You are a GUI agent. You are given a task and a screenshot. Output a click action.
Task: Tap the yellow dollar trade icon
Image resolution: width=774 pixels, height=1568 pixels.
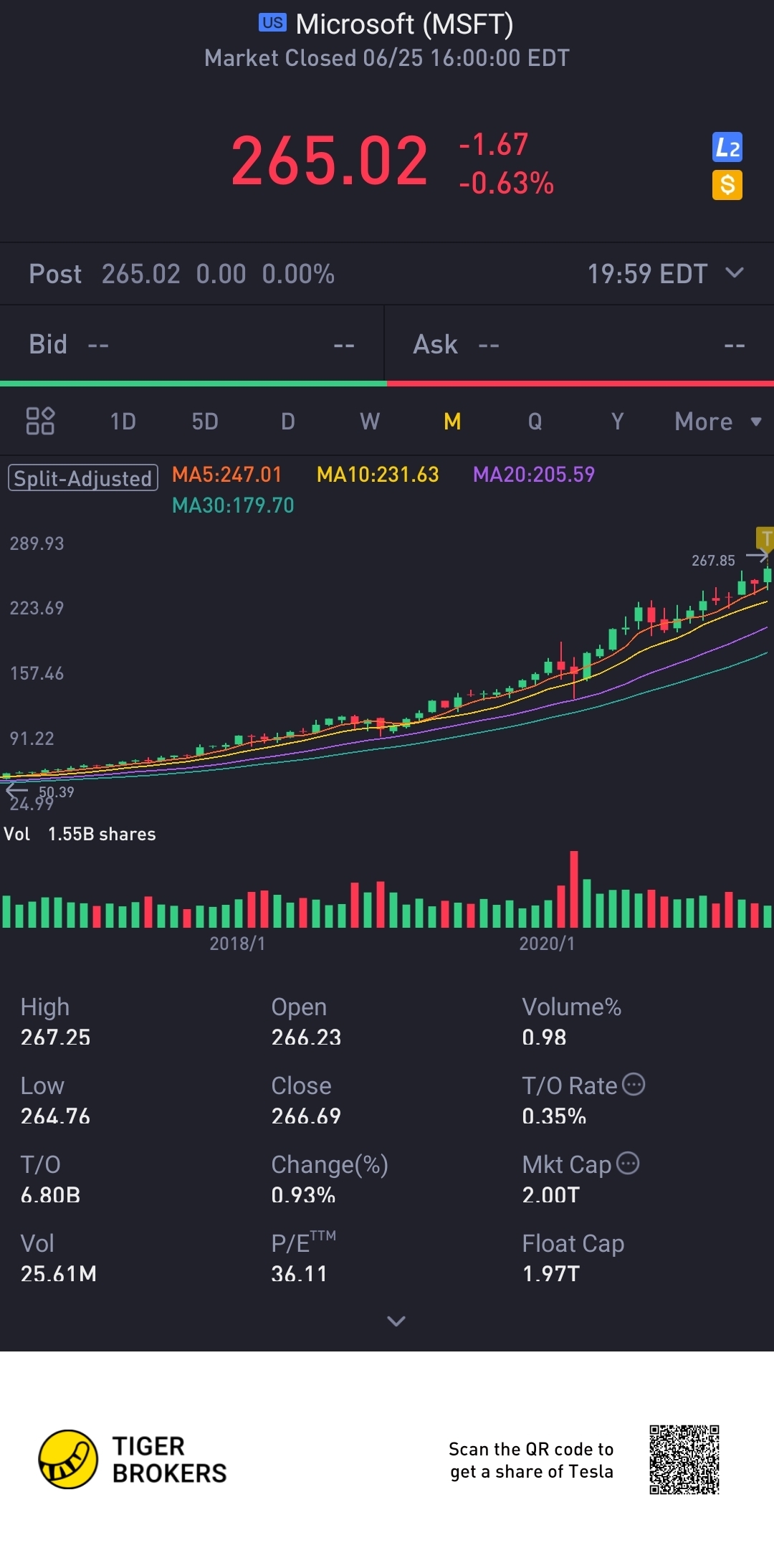(x=727, y=185)
